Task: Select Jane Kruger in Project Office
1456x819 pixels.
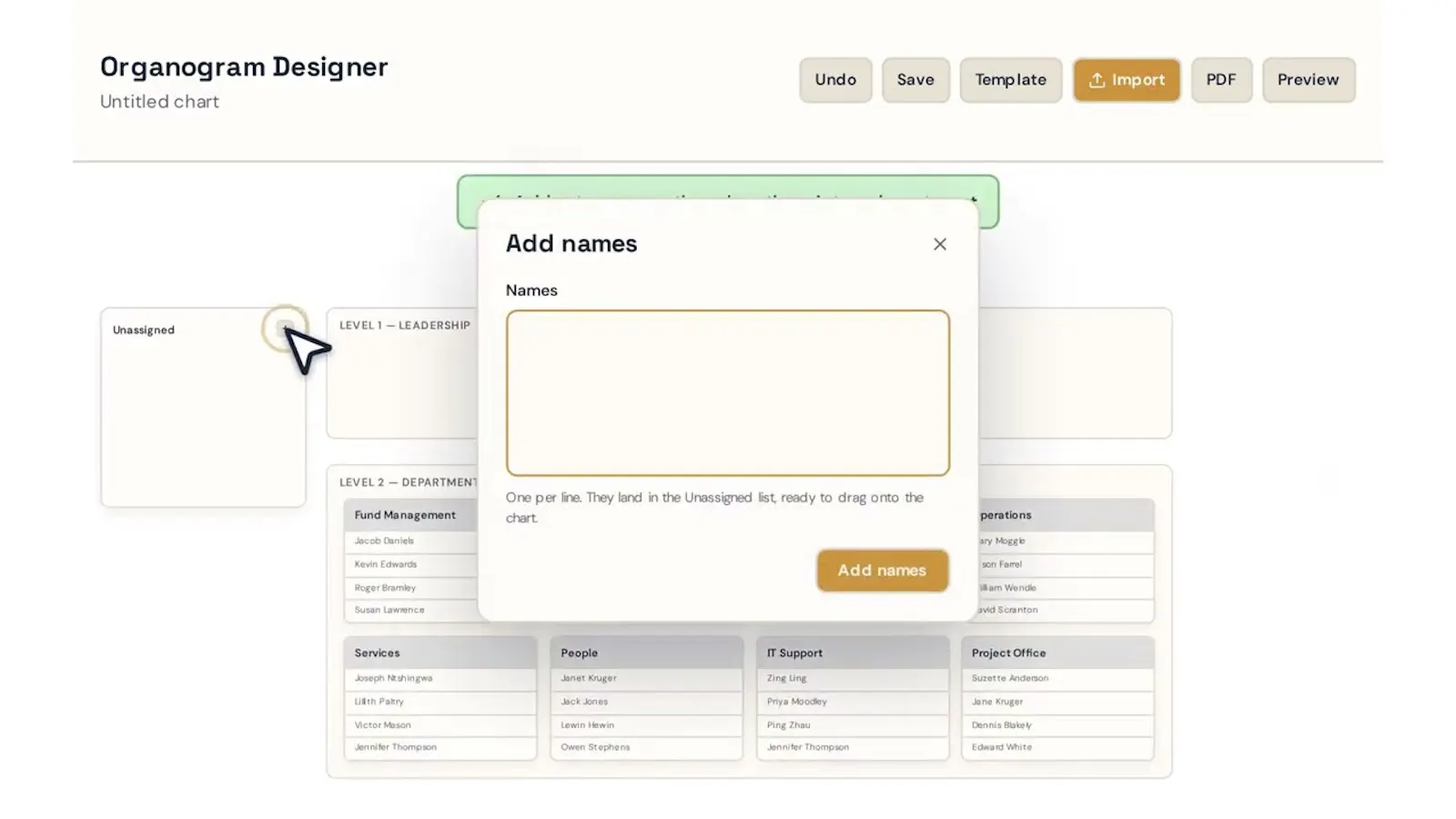Action: point(1057,703)
